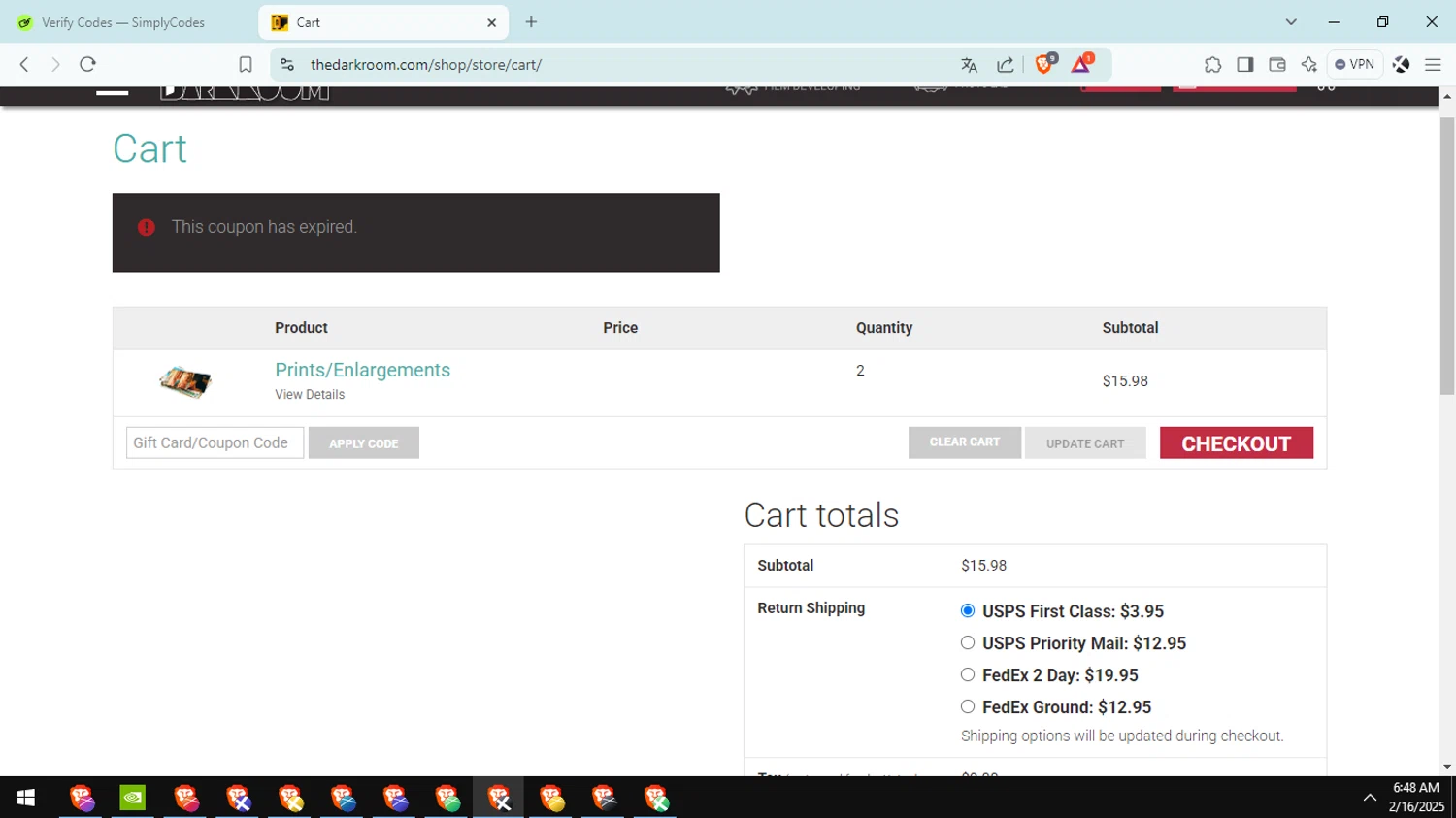Image resolution: width=1456 pixels, height=818 pixels.
Task: Toggle the browser sidebar panel
Action: [x=1244, y=65]
